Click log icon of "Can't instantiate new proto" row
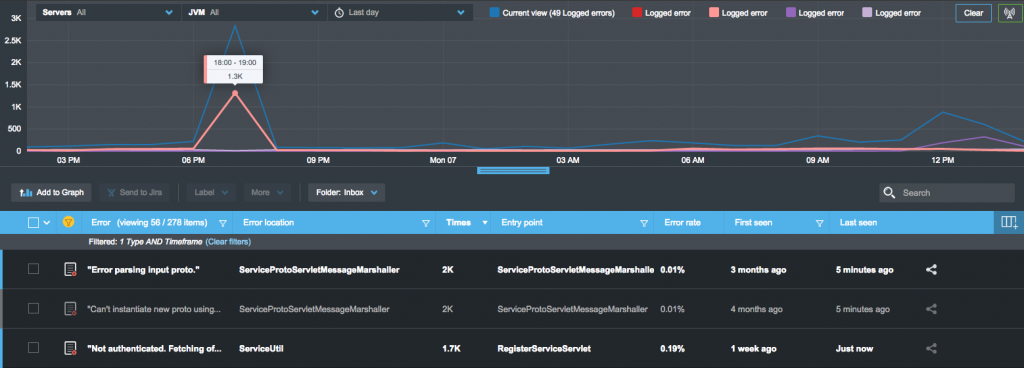 [70, 309]
